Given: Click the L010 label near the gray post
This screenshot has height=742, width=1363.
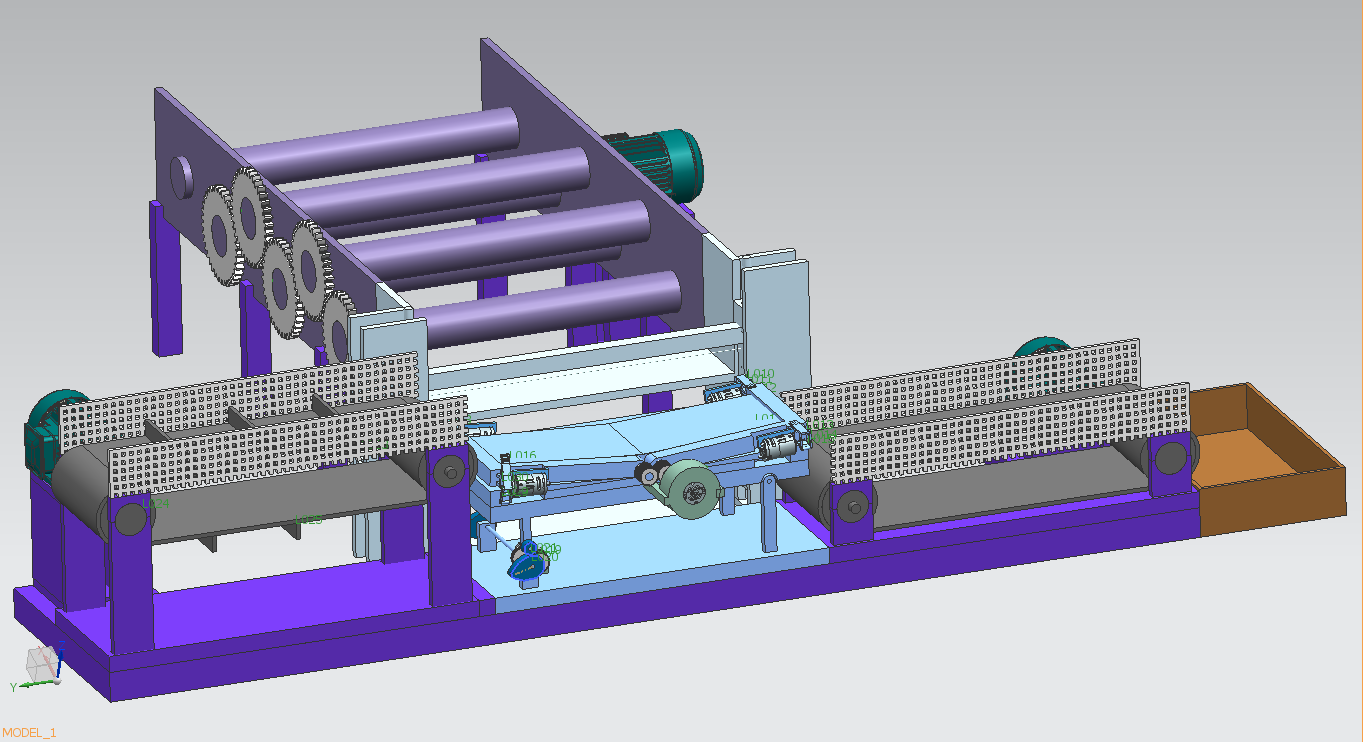Looking at the screenshot, I should 761,375.
